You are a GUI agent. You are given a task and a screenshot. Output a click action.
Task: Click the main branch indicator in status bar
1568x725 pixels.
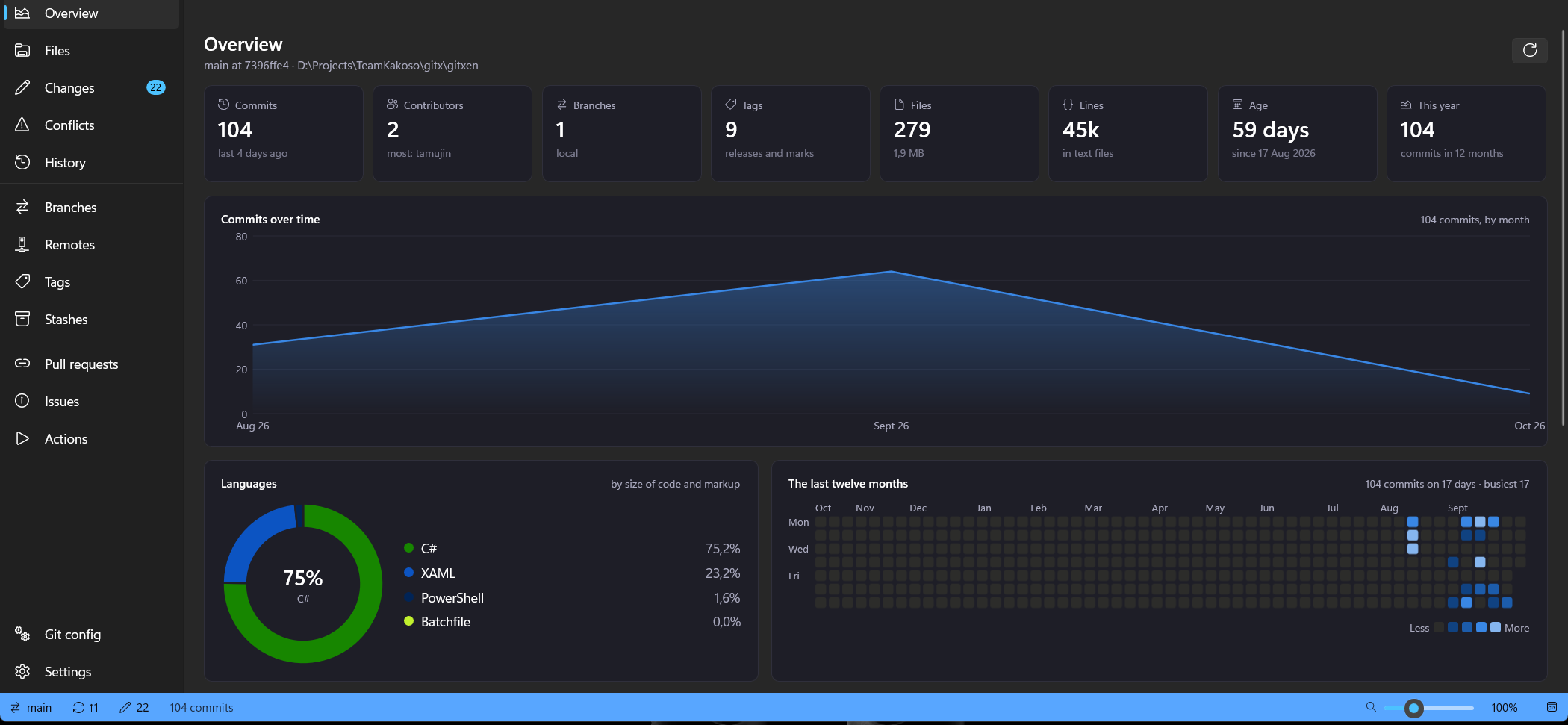[31, 707]
